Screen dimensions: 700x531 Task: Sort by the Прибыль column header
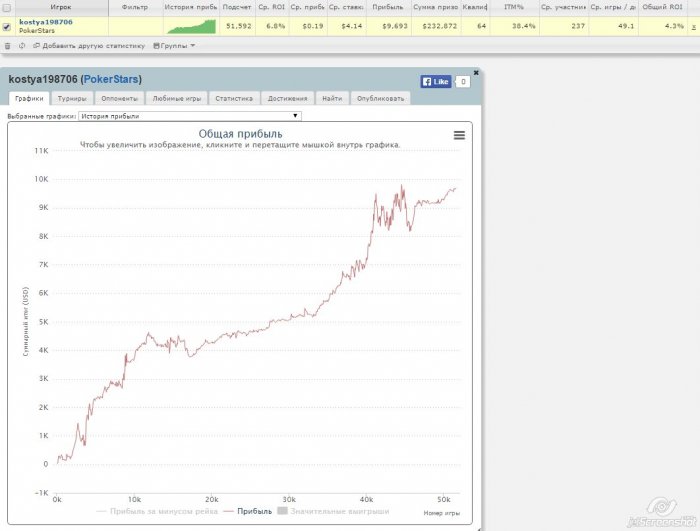tap(388, 7)
